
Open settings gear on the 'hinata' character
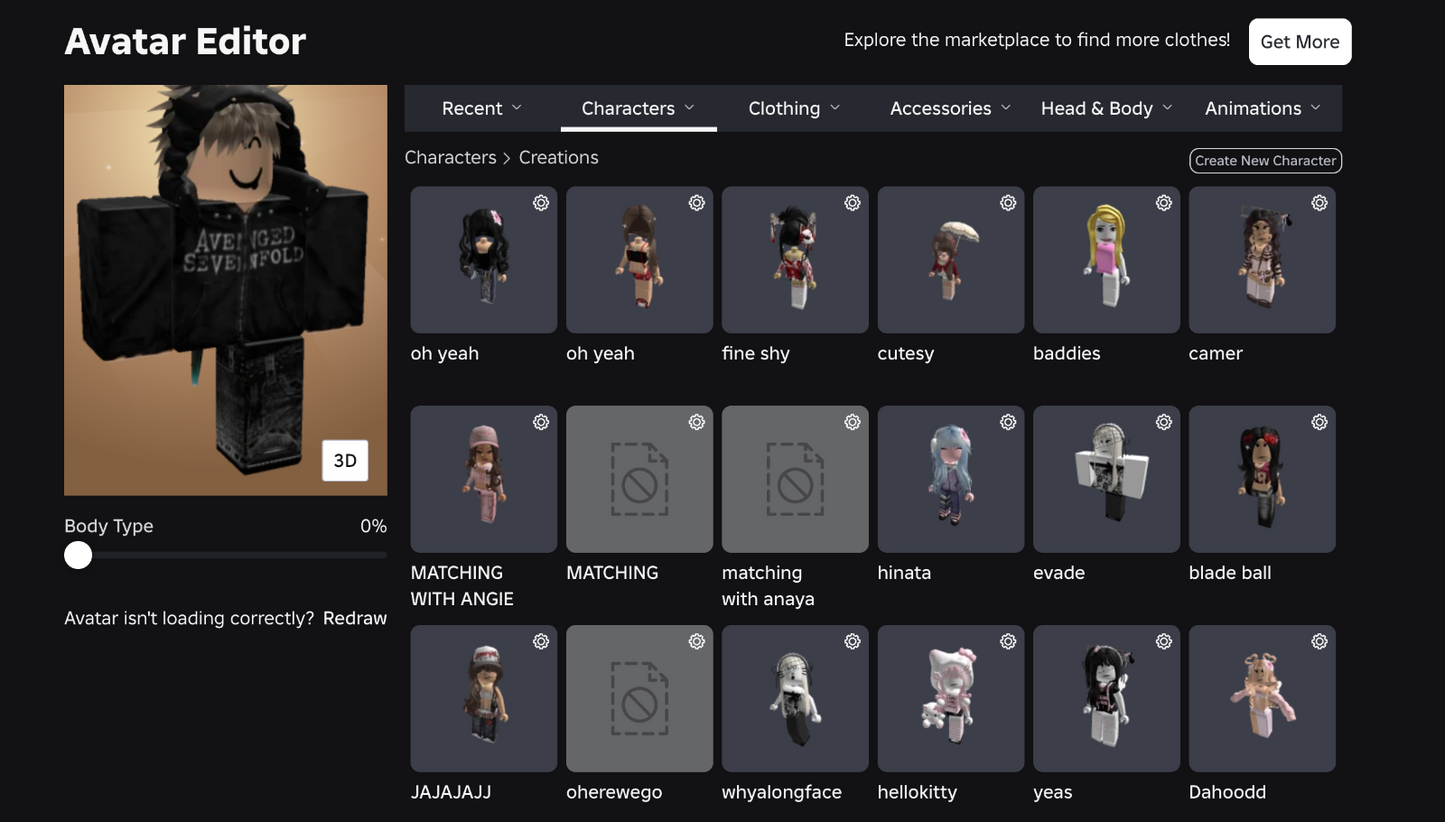pyautogui.click(x=1007, y=421)
